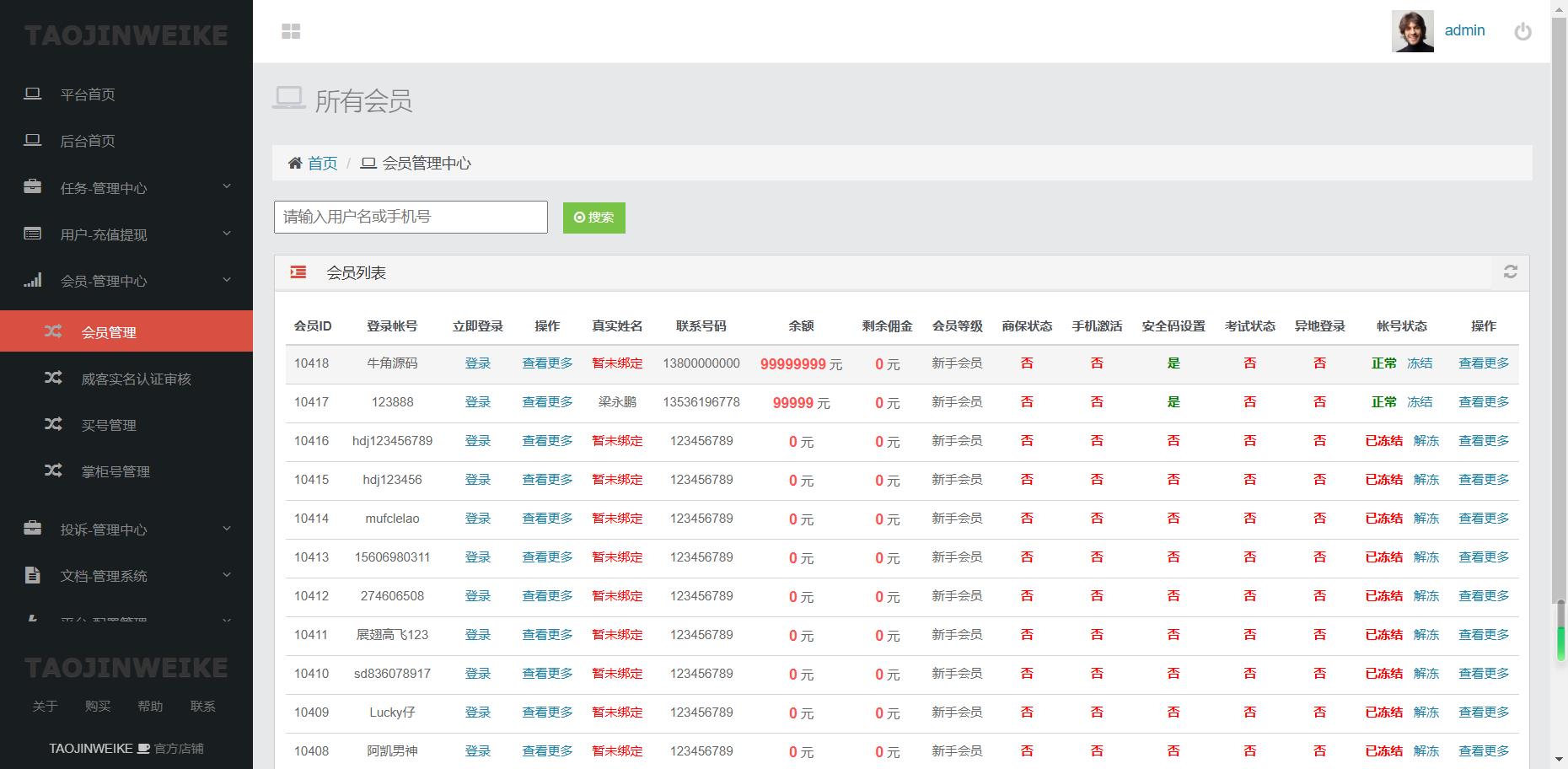Click 冻结 link for member 10417
This screenshot has height=769, width=1568.
(x=1420, y=402)
